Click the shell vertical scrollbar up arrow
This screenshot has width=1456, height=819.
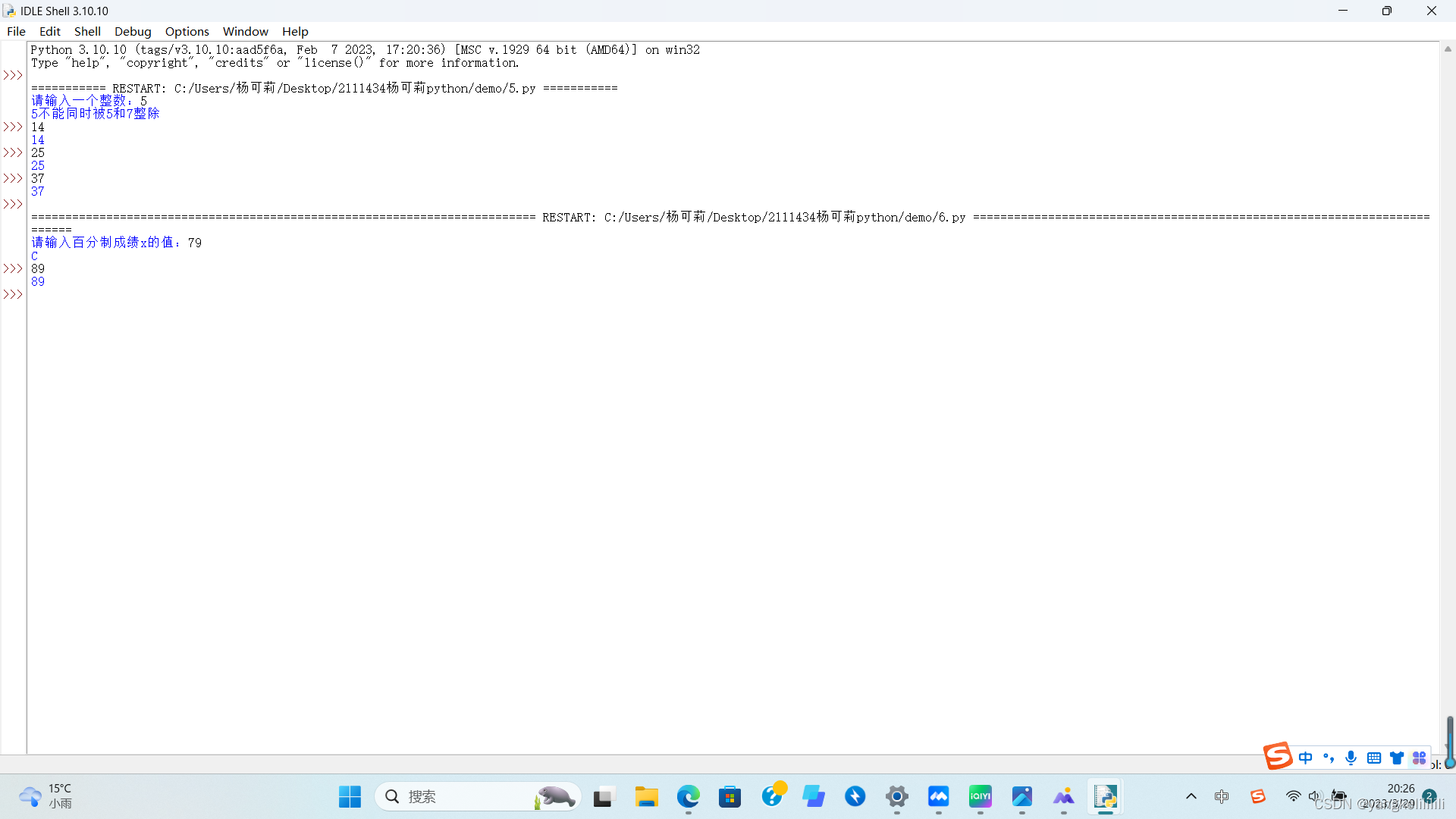click(1448, 49)
